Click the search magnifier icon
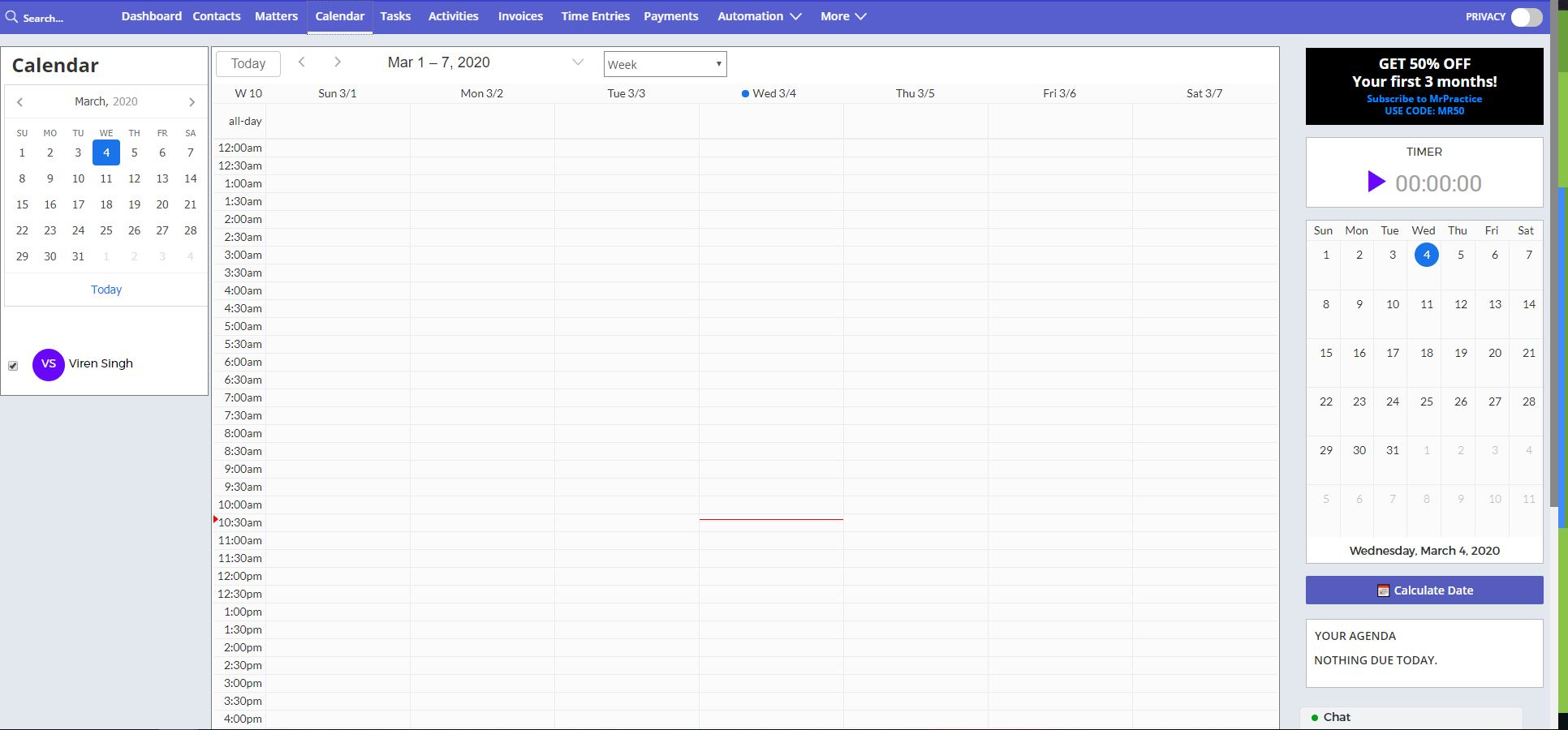 [11, 16]
